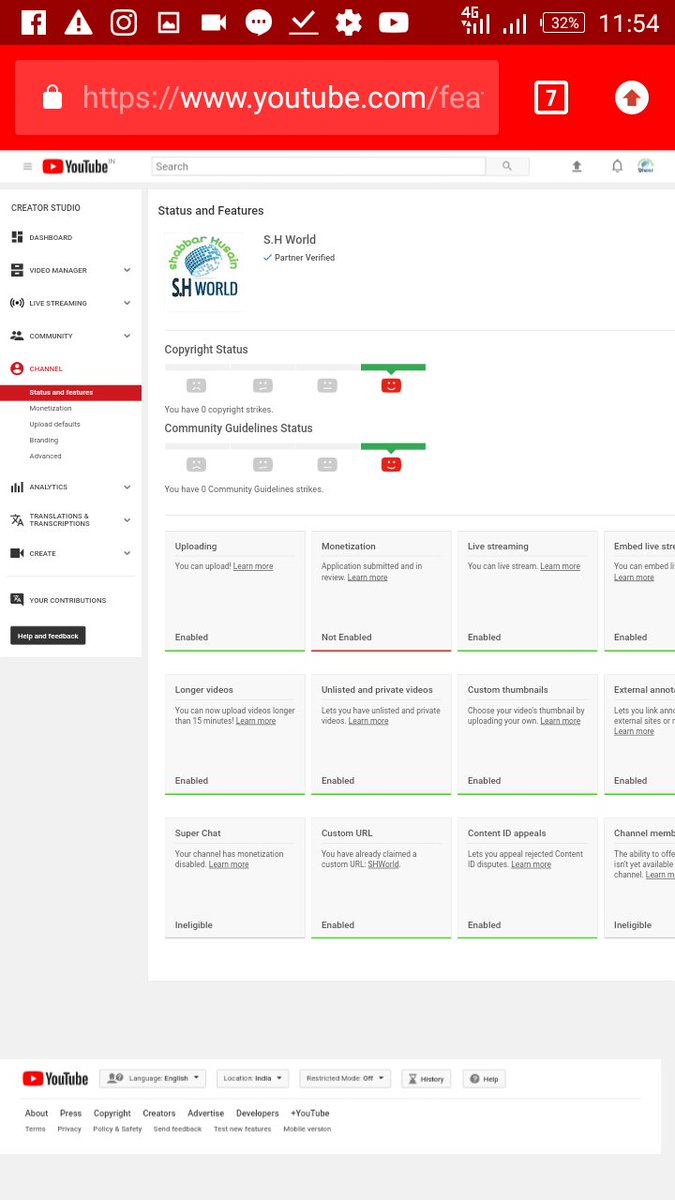675x1200 pixels.
Task: Open Policy & Safety footer link
Action: point(118,1129)
